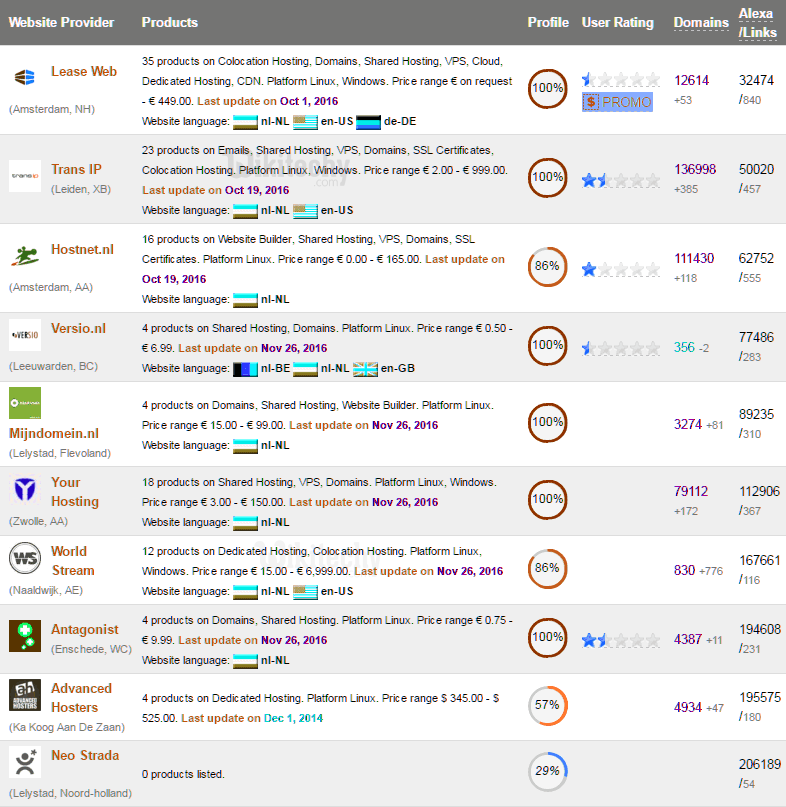Click the Trans IP star rating
Screen dimensions: 786x807
tap(620, 180)
